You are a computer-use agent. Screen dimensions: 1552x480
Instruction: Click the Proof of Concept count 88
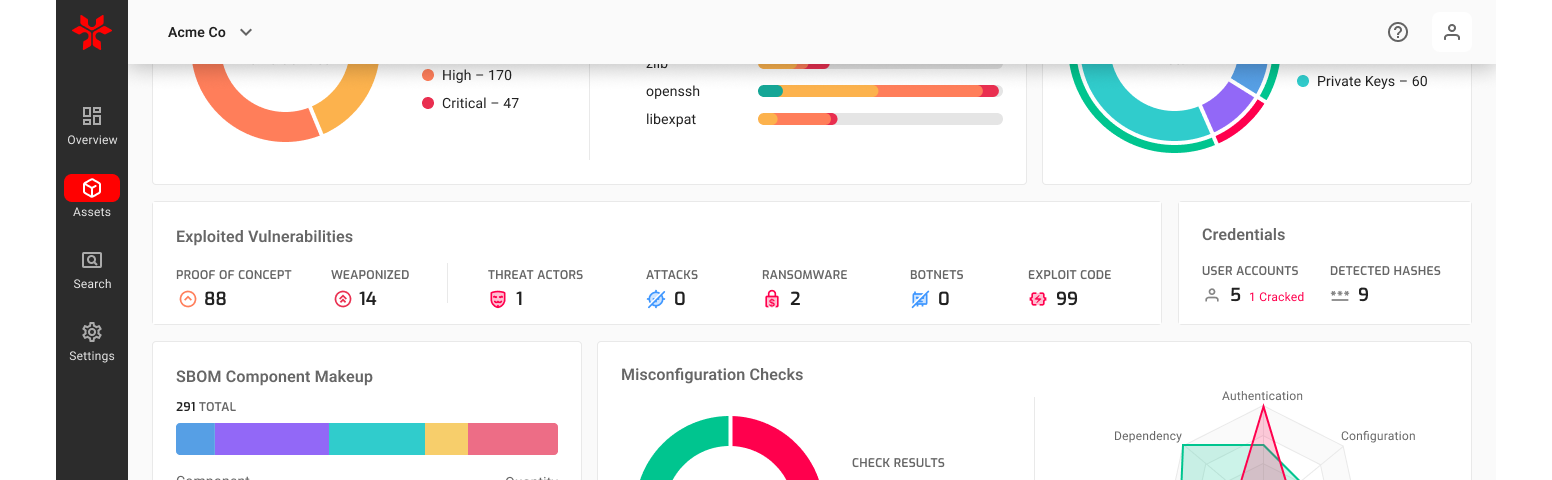[x=215, y=298]
